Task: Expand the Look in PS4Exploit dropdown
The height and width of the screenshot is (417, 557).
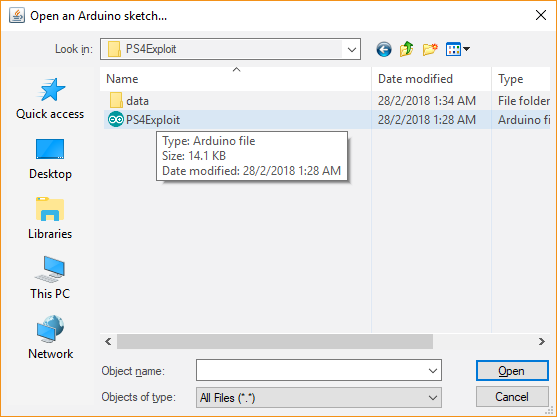Action: [352, 49]
